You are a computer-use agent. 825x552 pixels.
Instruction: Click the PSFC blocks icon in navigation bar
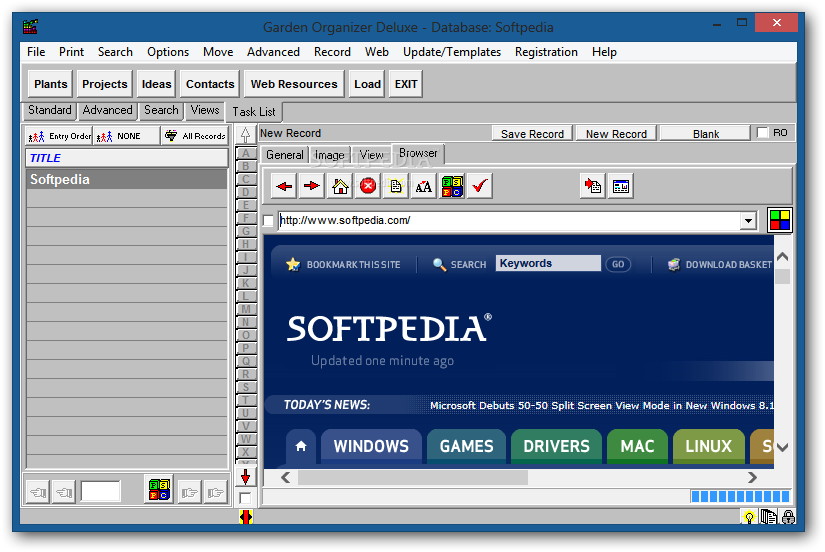tap(159, 490)
